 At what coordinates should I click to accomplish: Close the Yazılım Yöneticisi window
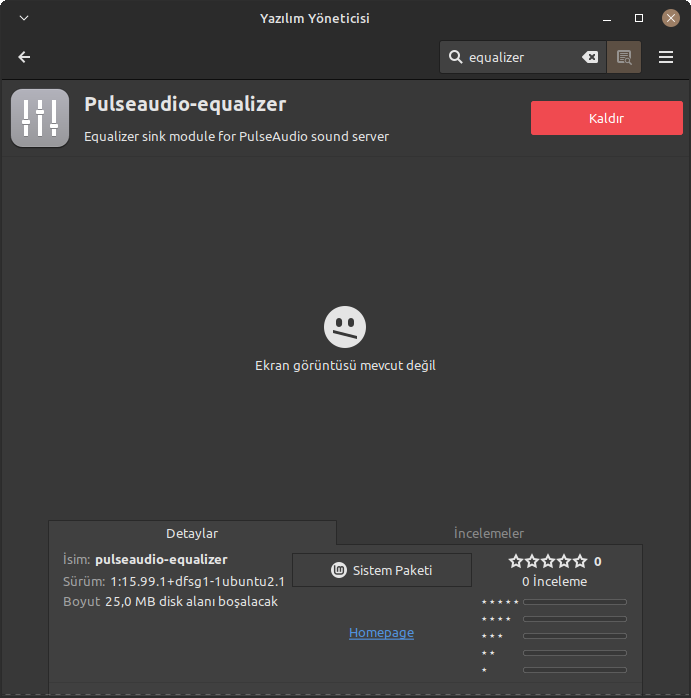(671, 18)
